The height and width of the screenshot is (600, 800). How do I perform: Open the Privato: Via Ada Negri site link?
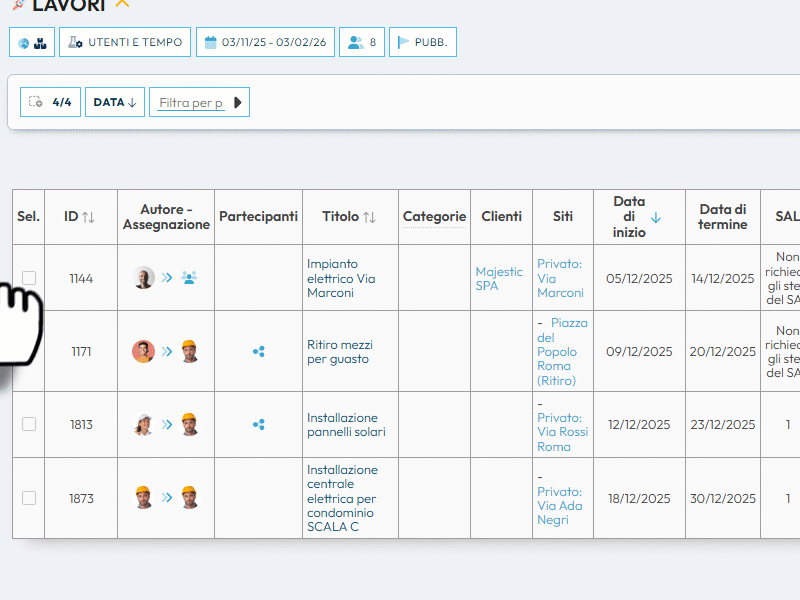click(559, 505)
